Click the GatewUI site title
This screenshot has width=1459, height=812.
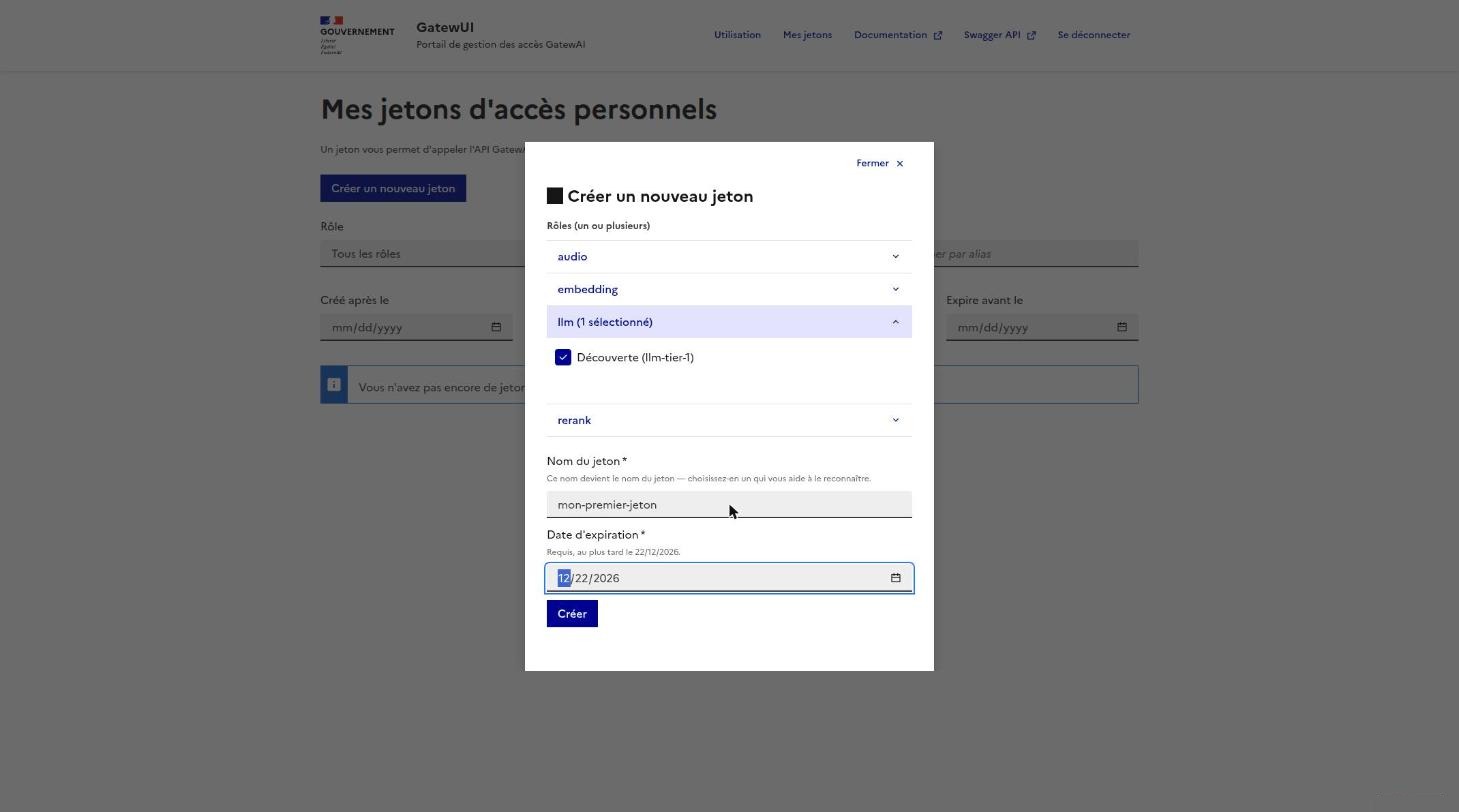pyautogui.click(x=445, y=27)
